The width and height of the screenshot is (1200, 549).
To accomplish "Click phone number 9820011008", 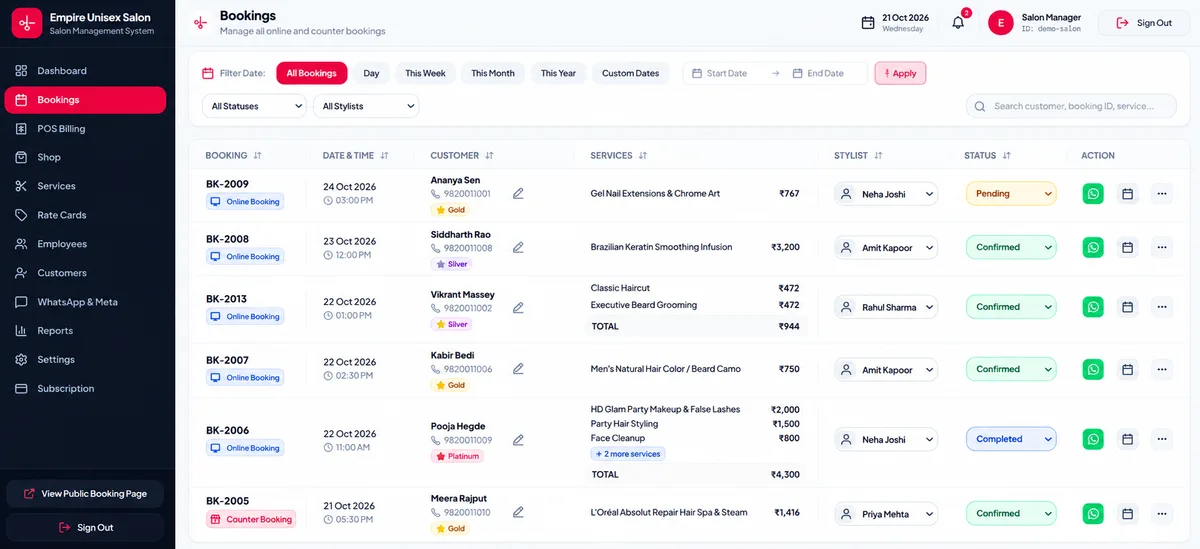I will click(x=468, y=248).
